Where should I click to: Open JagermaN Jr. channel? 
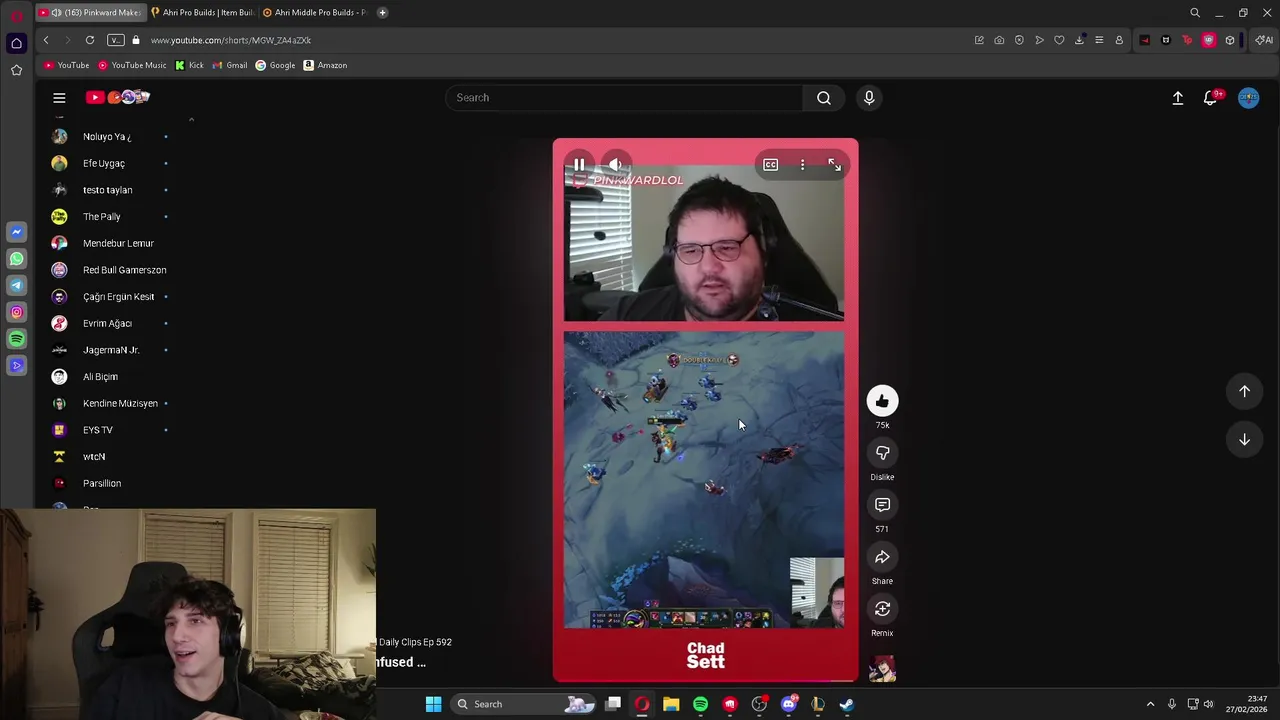(110, 350)
